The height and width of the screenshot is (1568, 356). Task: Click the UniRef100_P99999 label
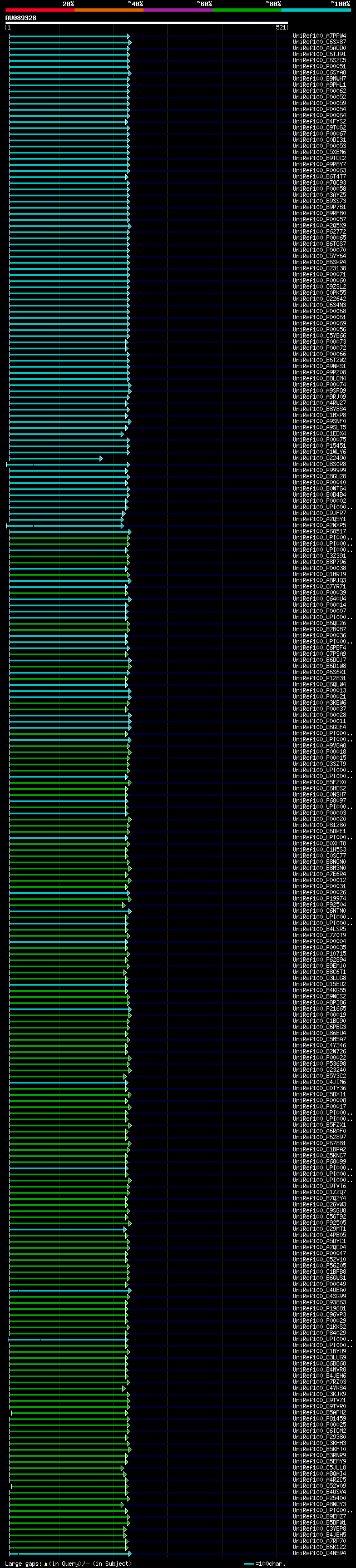(x=319, y=471)
